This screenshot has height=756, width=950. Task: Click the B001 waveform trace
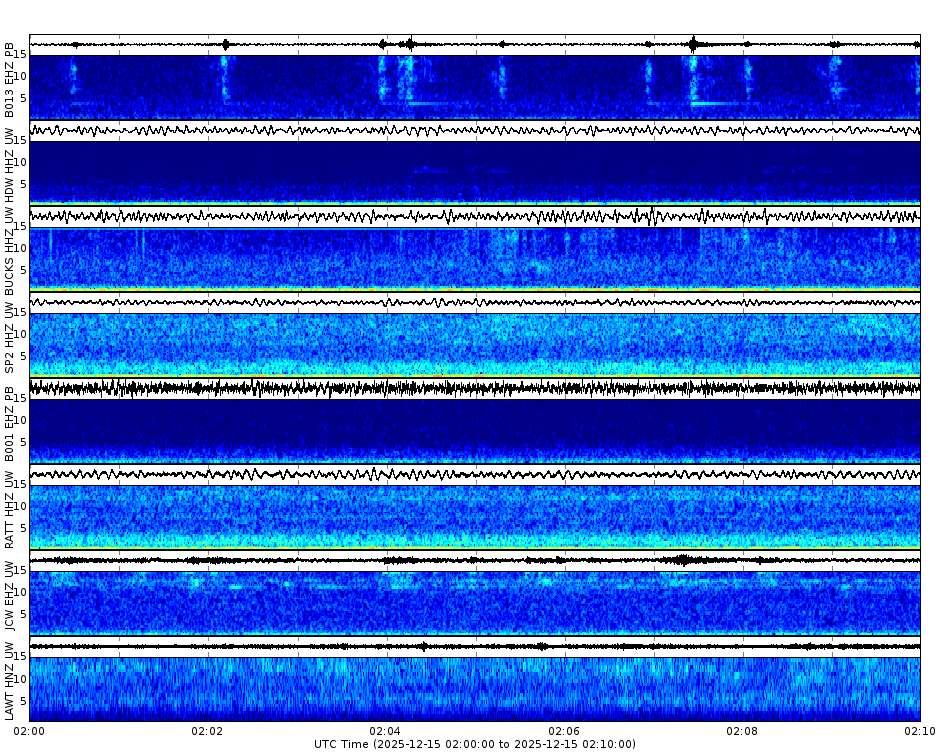pos(470,388)
